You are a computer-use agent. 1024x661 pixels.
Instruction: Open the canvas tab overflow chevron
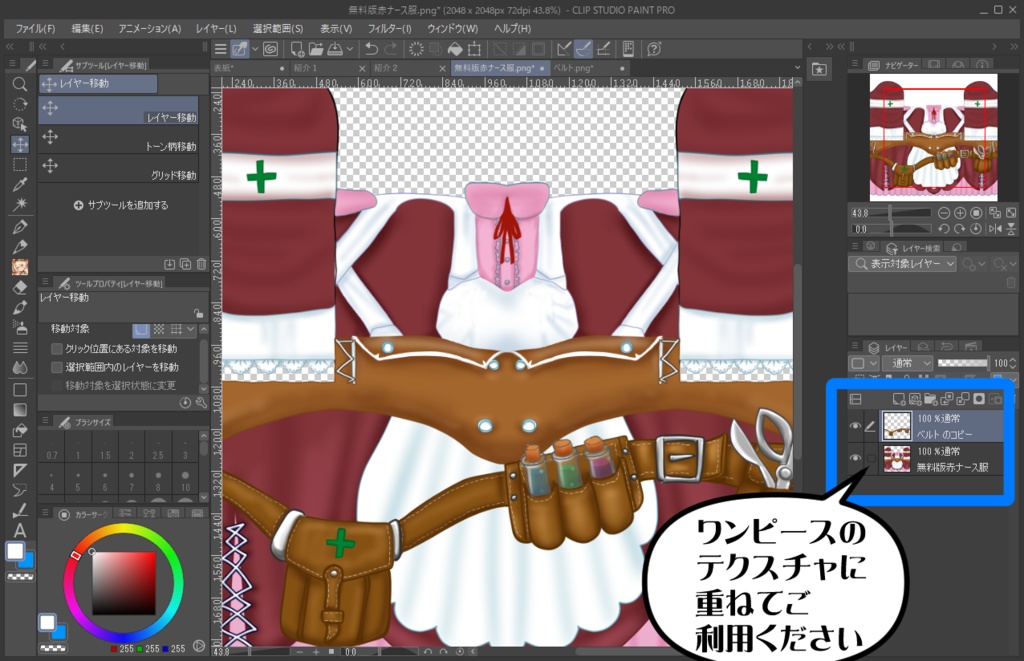pyautogui.click(x=797, y=67)
